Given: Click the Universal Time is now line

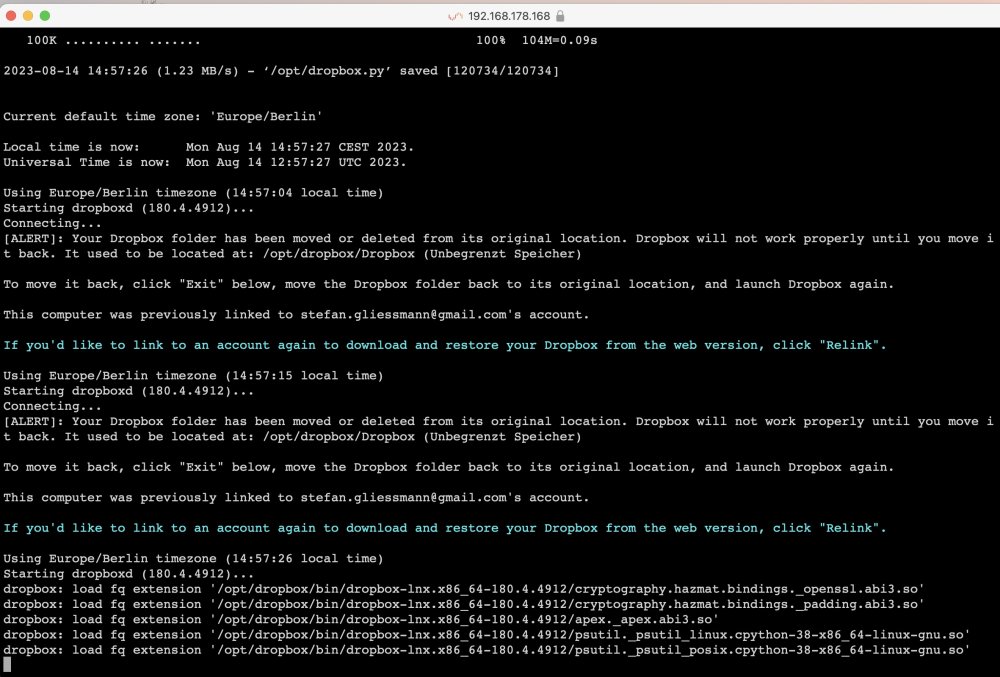Looking at the screenshot, I should (205, 163).
